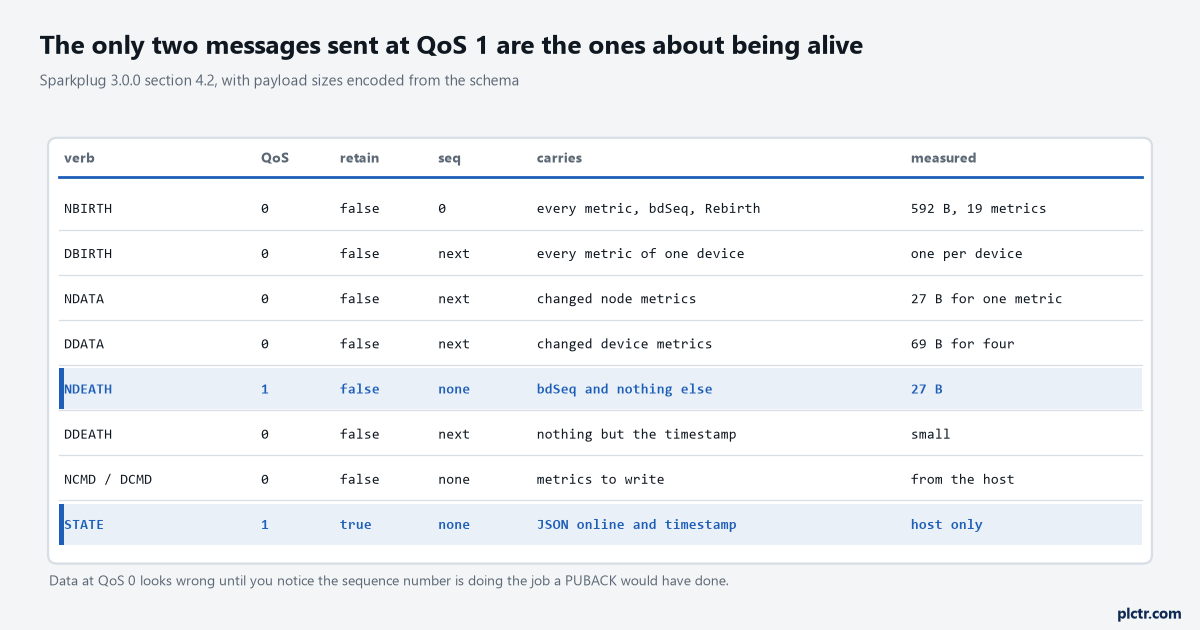Screen dimensions: 1200x630
Task: Click "592 B, 19 metrics" measured cell
Action: pos(978,209)
